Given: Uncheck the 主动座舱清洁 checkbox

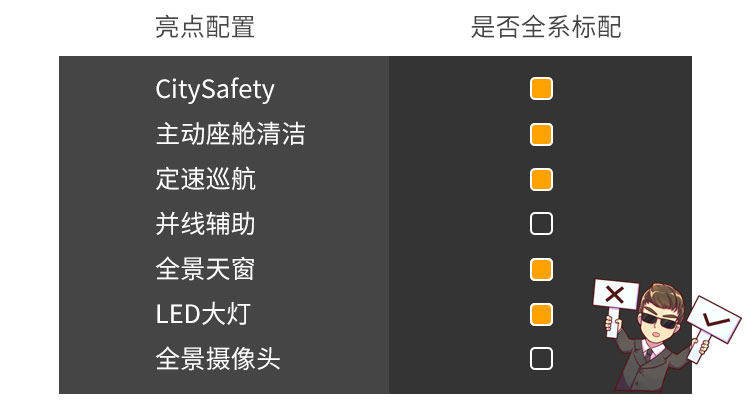Looking at the screenshot, I should (x=541, y=134).
